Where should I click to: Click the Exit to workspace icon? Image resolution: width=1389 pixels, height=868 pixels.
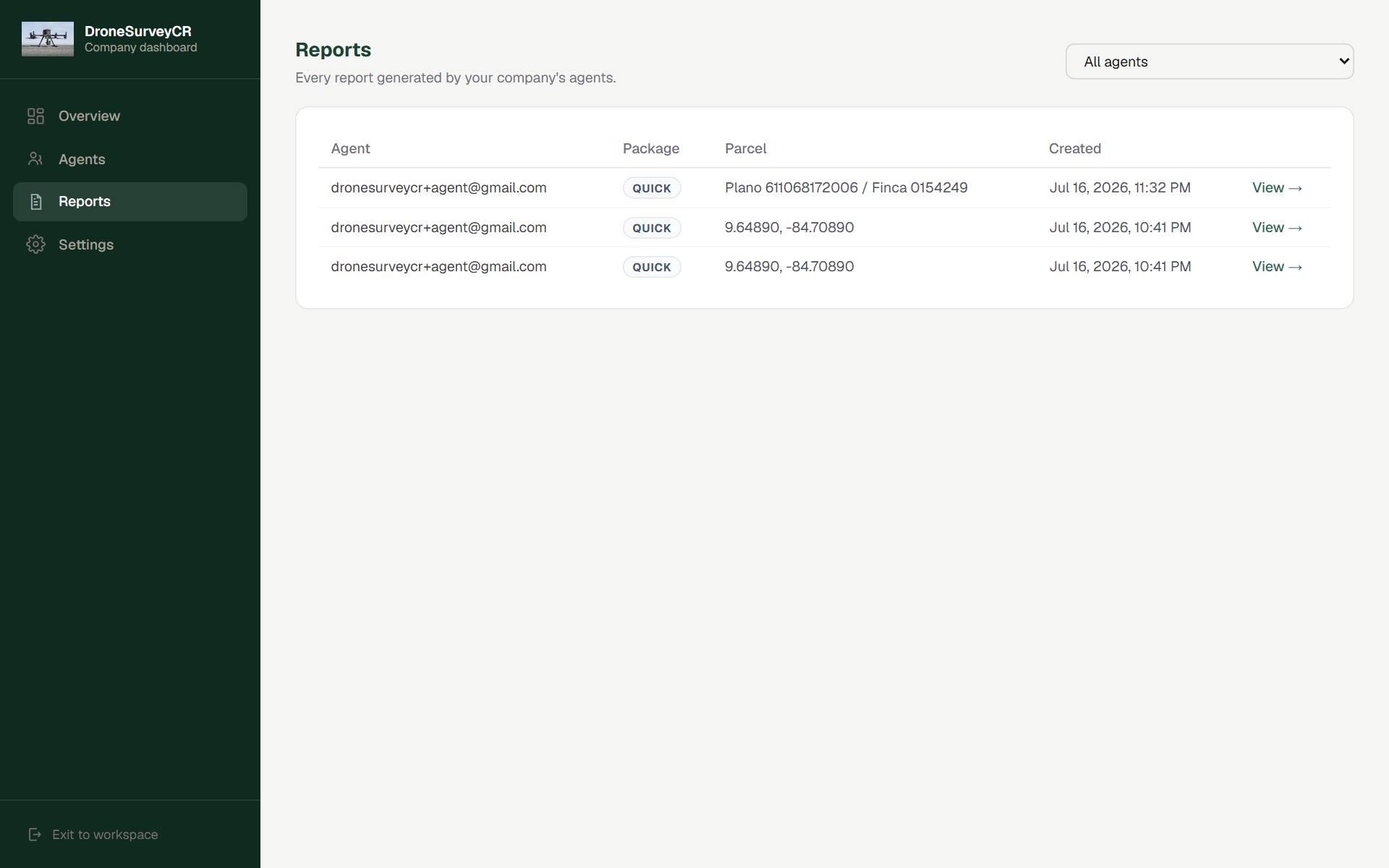(35, 835)
